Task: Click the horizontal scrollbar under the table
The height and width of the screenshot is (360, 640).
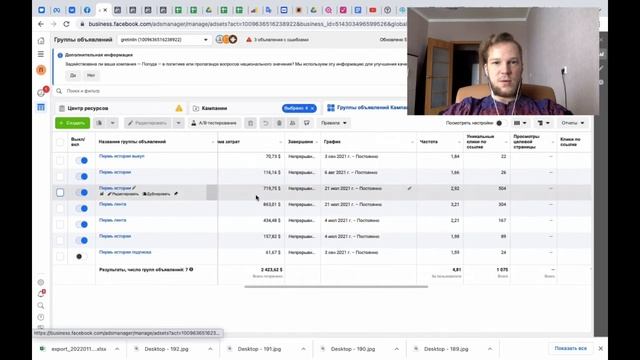Action: (336, 287)
